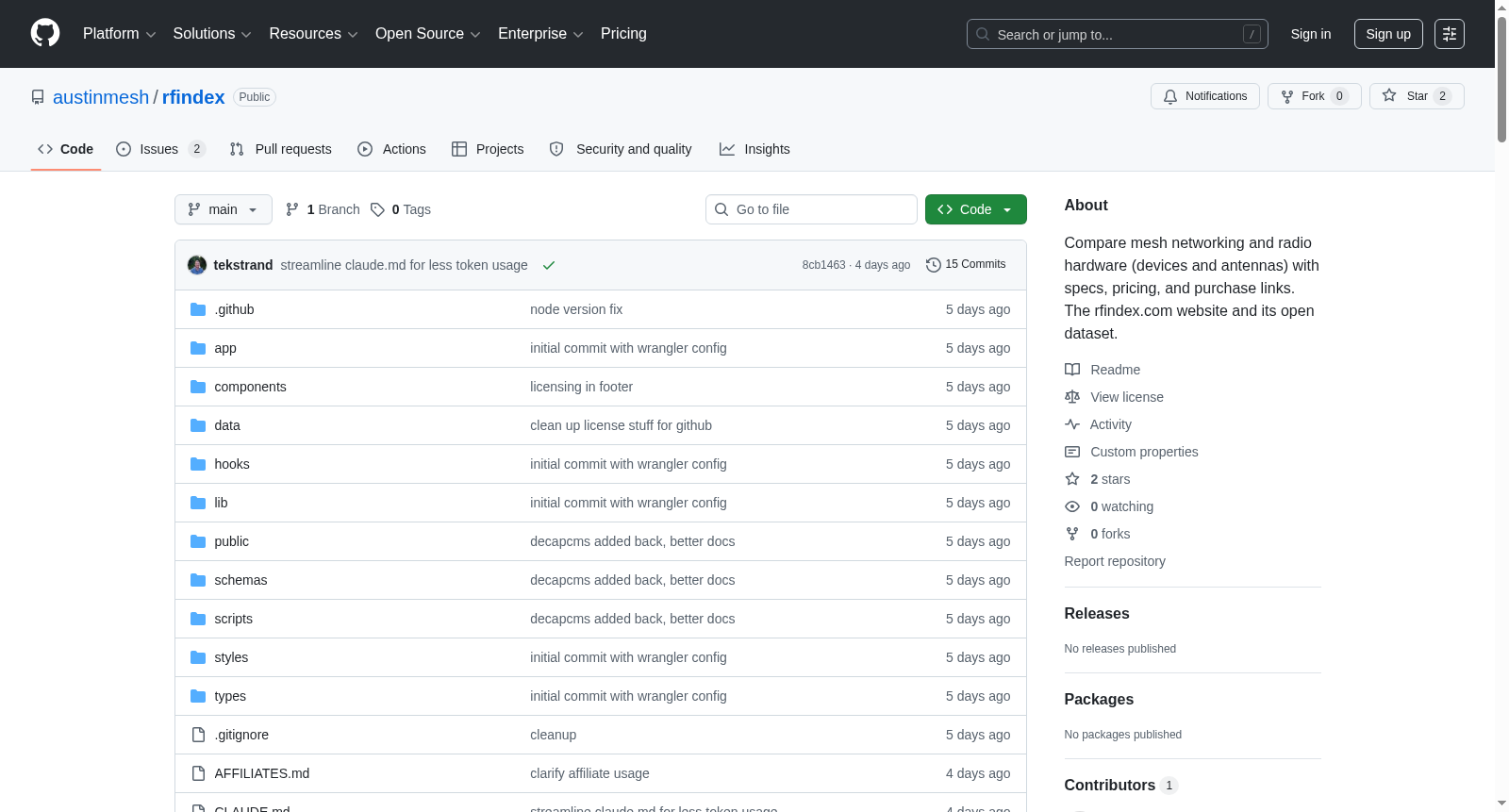Star the rfindex repository

(1416, 96)
